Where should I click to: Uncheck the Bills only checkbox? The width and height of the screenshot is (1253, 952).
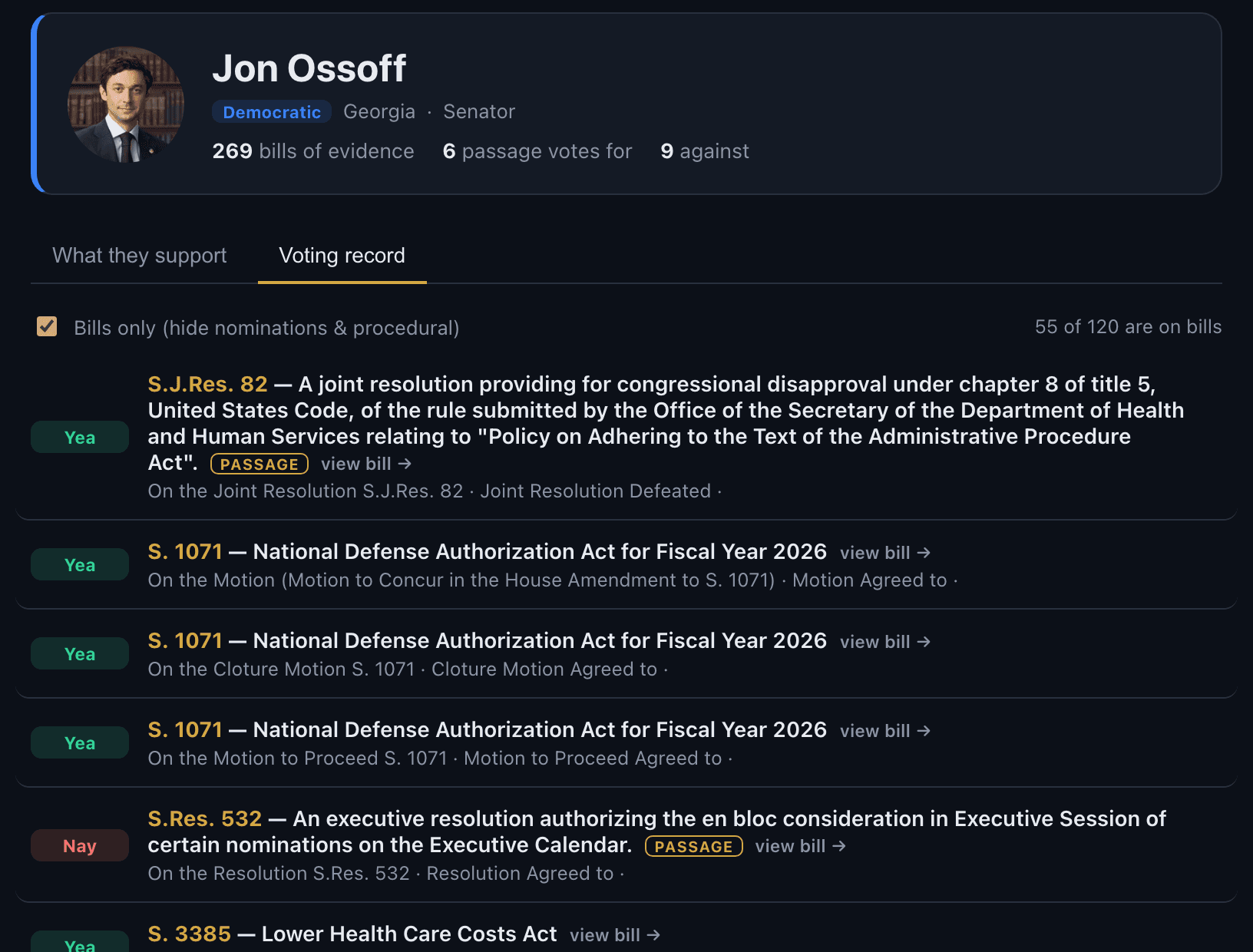(47, 327)
